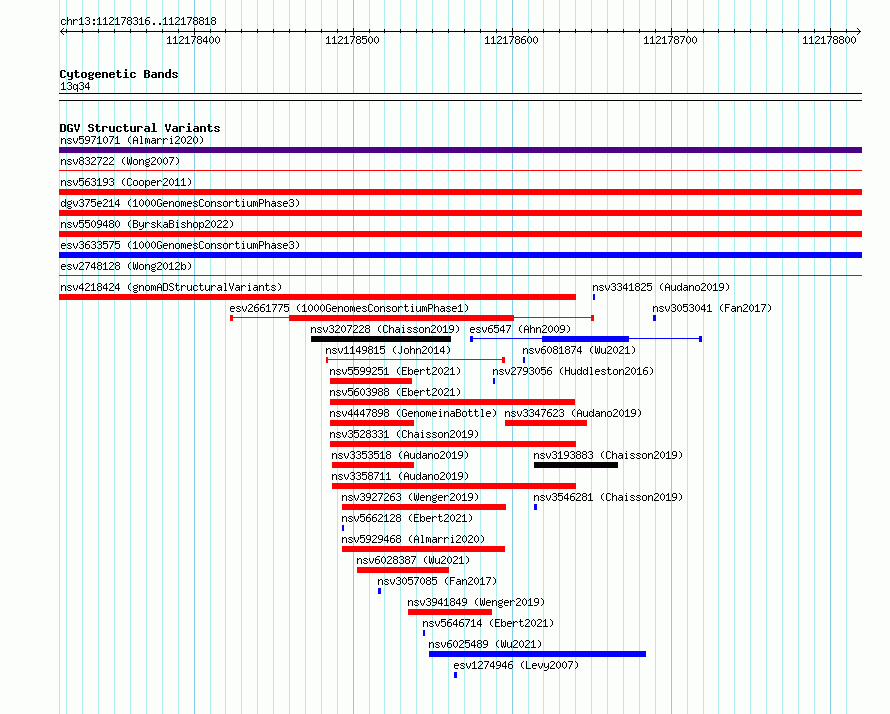Click the nsv5971071 (Almarri2020) variant label
This screenshot has width=890, height=714.
point(132,140)
